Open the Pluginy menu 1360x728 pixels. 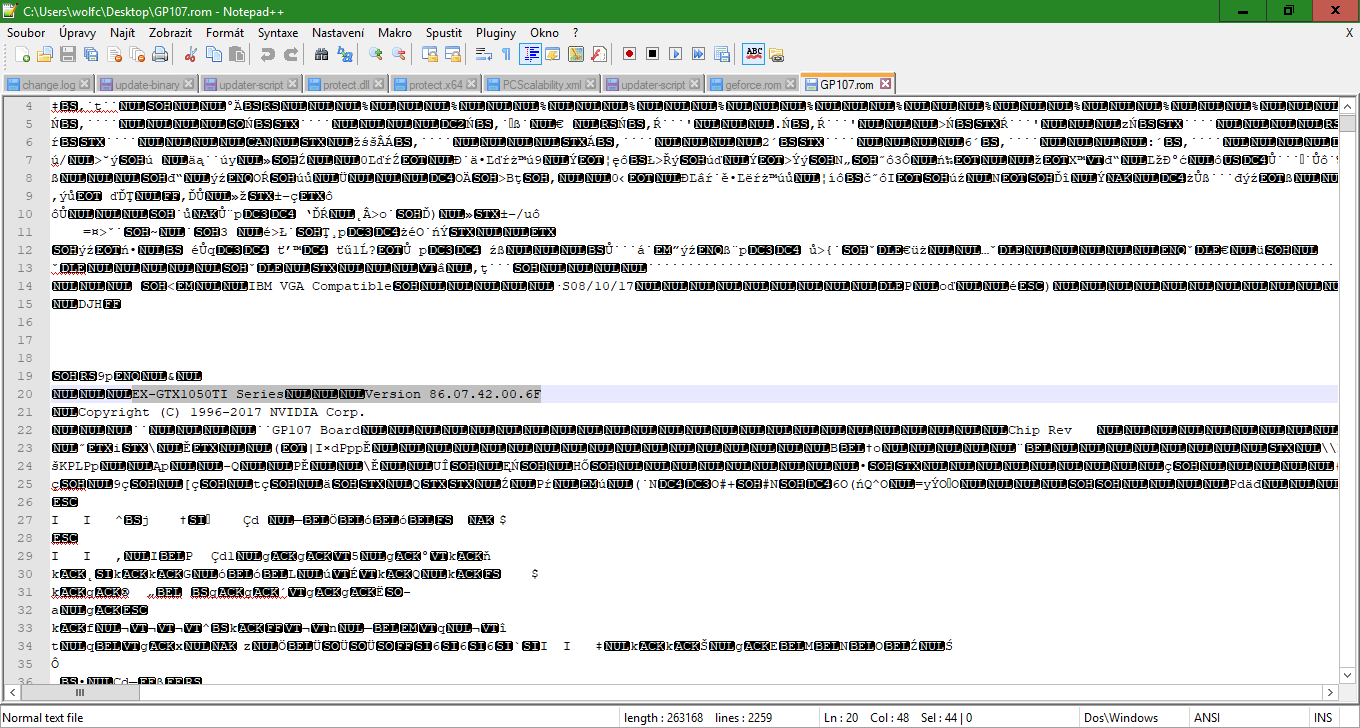coord(496,33)
